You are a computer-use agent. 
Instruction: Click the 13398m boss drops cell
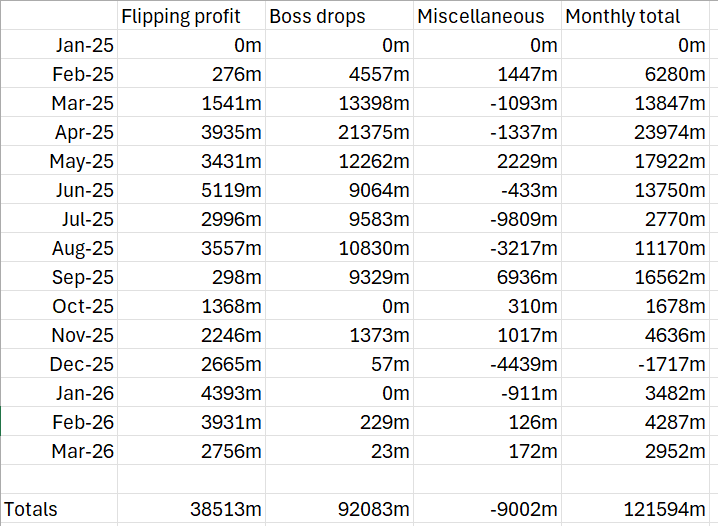(339, 103)
